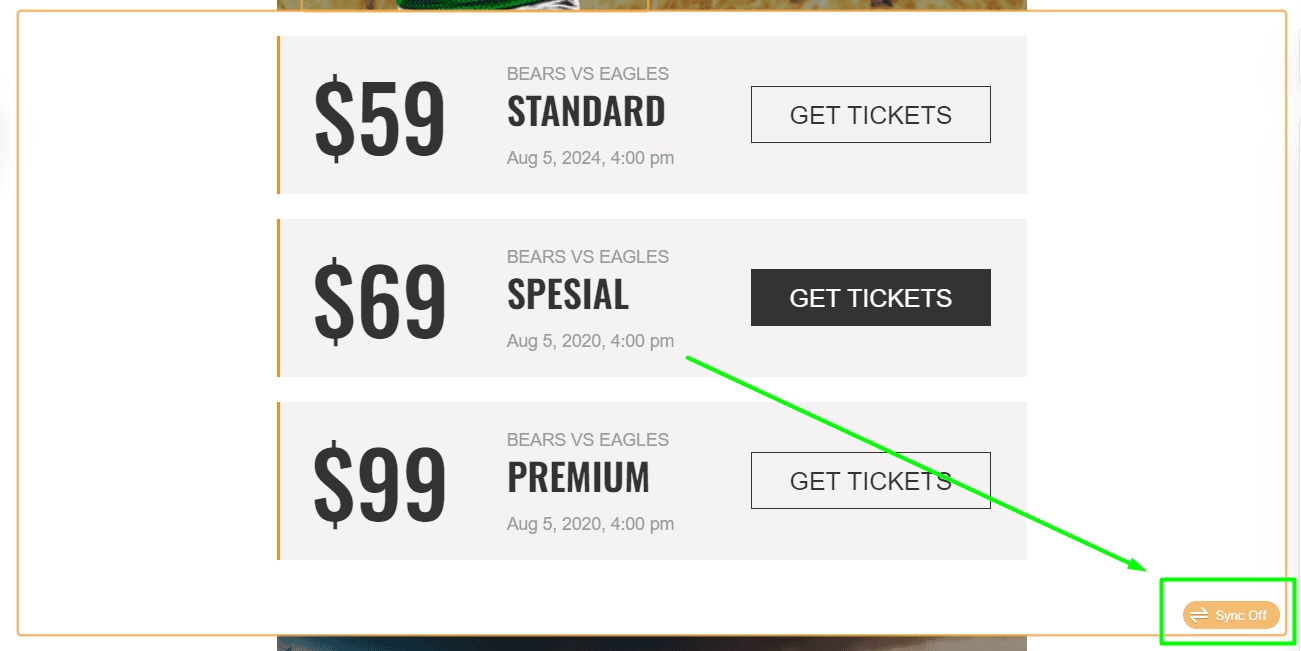Screen dimensions: 1301x651
Task: Select BEARS VS EAGLES above SPESIAL
Action: pos(588,257)
